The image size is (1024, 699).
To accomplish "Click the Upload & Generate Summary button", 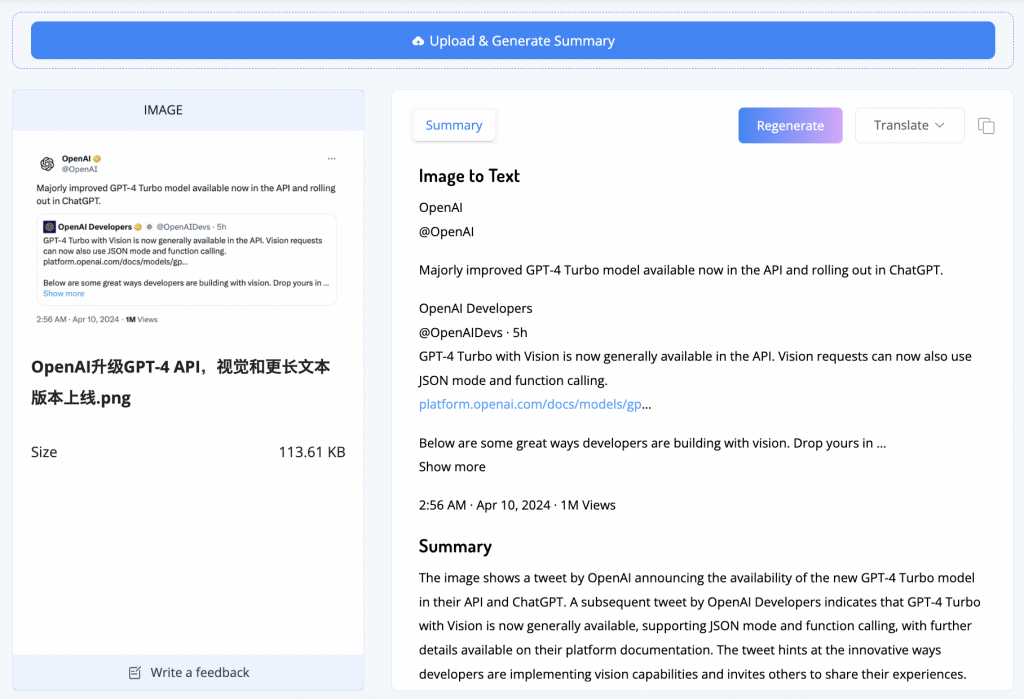I will tap(513, 41).
